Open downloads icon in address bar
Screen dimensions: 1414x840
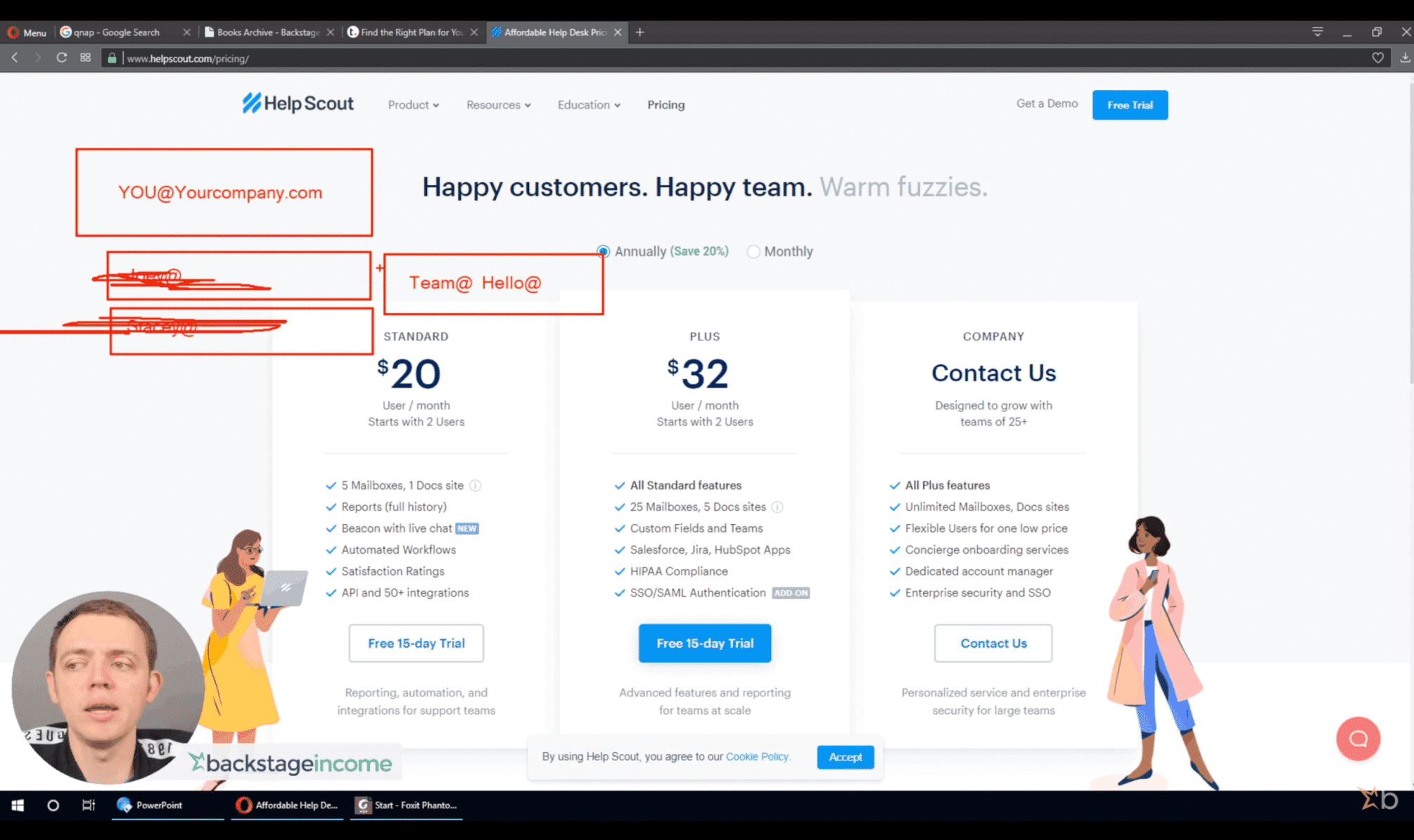click(x=1405, y=58)
